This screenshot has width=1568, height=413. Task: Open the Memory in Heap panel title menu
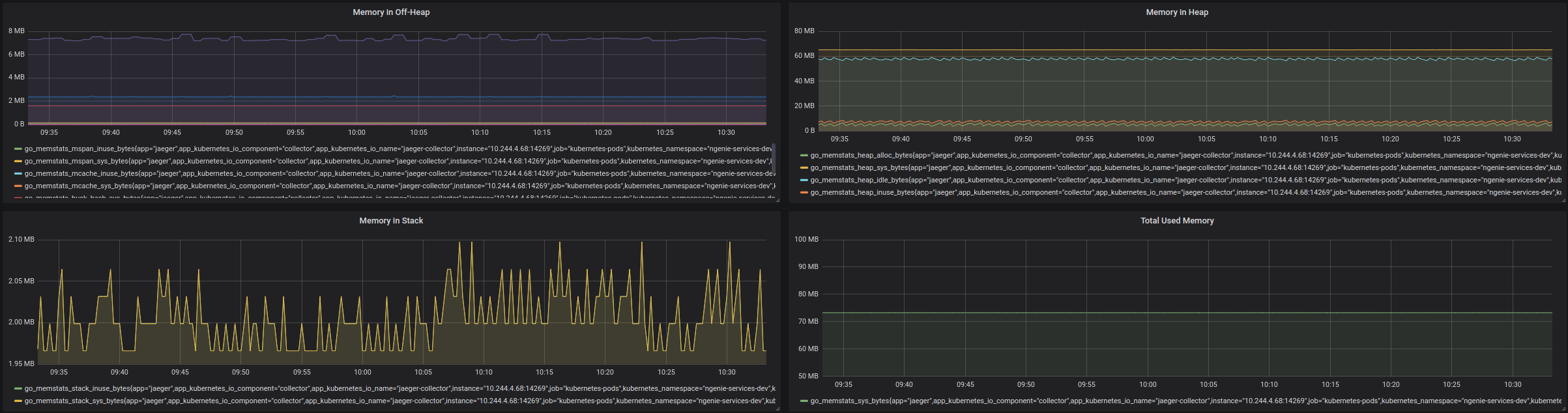(1177, 12)
